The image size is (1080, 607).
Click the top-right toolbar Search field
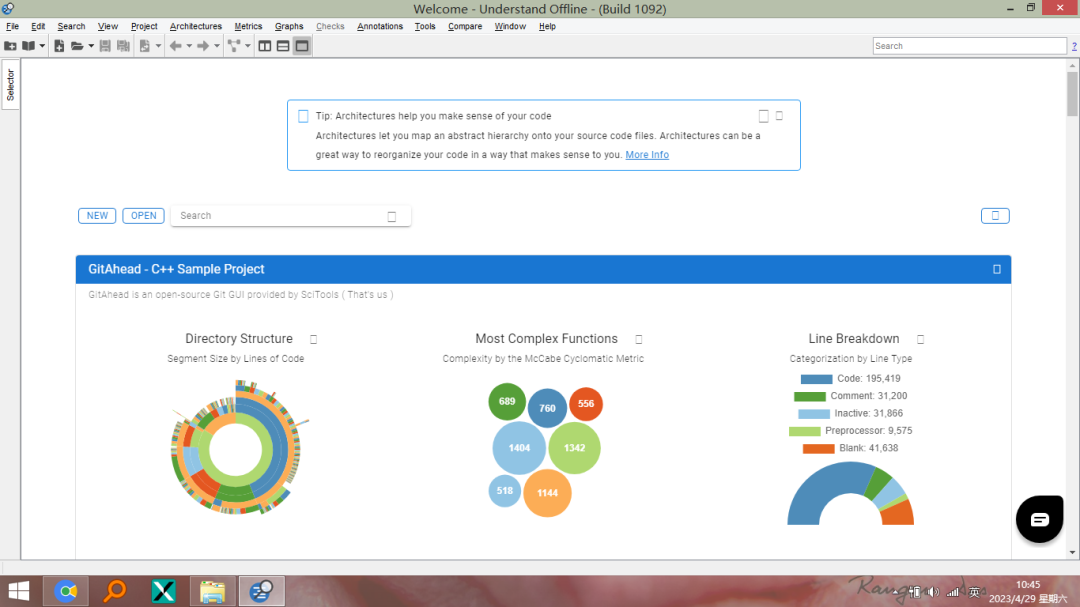(x=970, y=46)
